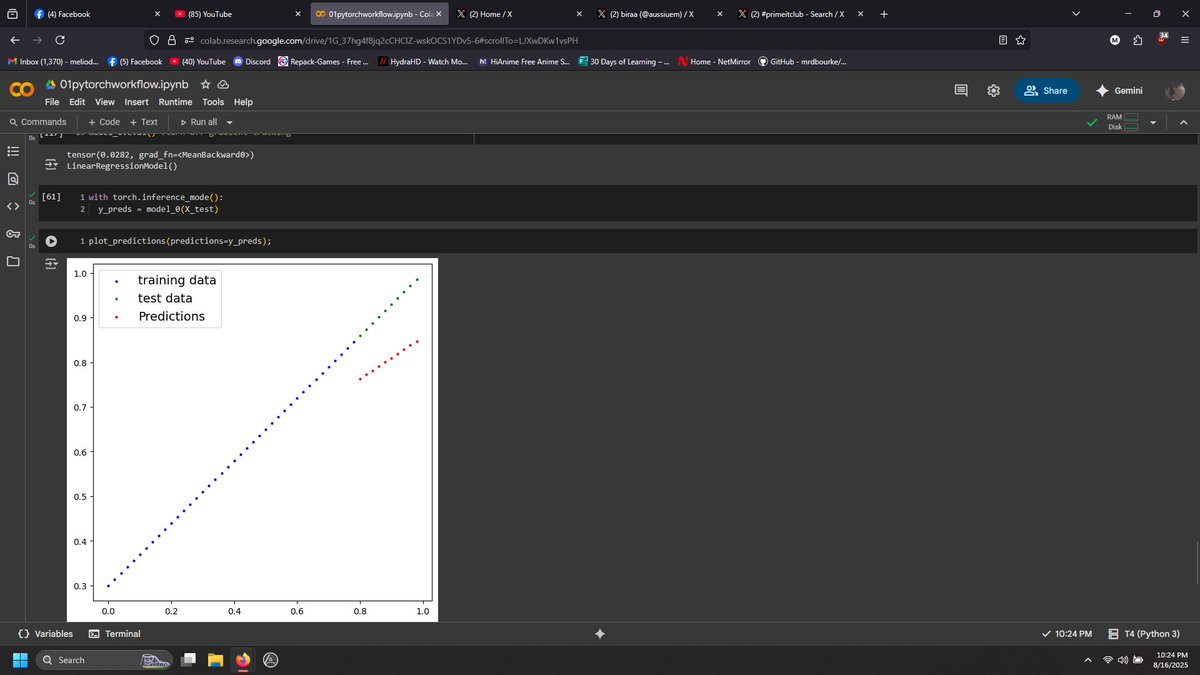Image resolution: width=1200 pixels, height=675 pixels.
Task: Expand the runtime connection options dropdown
Action: click(1153, 123)
